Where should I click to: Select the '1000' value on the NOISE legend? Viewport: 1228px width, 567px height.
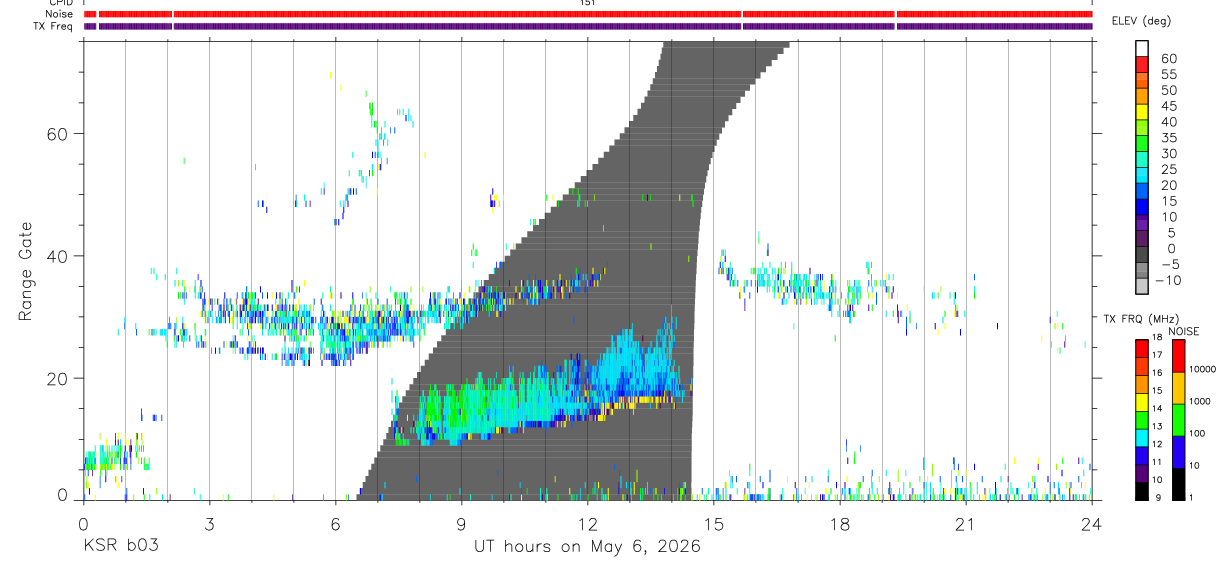[x=1200, y=402]
